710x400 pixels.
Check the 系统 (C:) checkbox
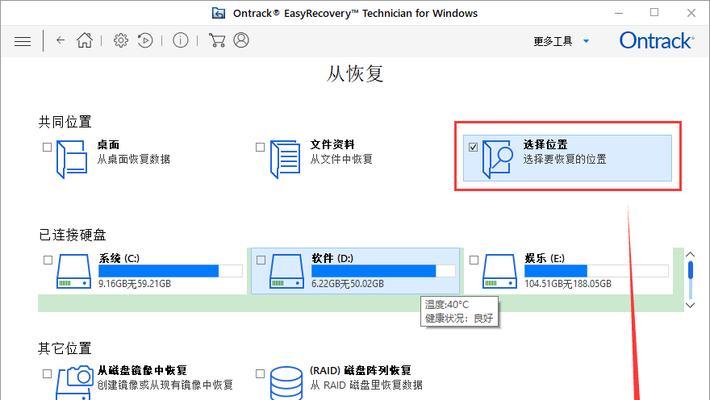48,260
